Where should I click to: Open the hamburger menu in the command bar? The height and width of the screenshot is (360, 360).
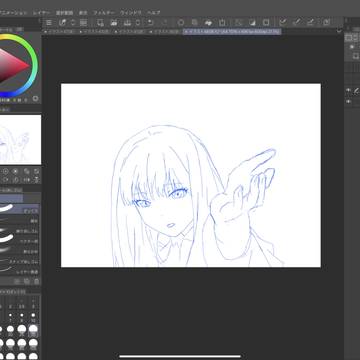[x=49, y=23]
